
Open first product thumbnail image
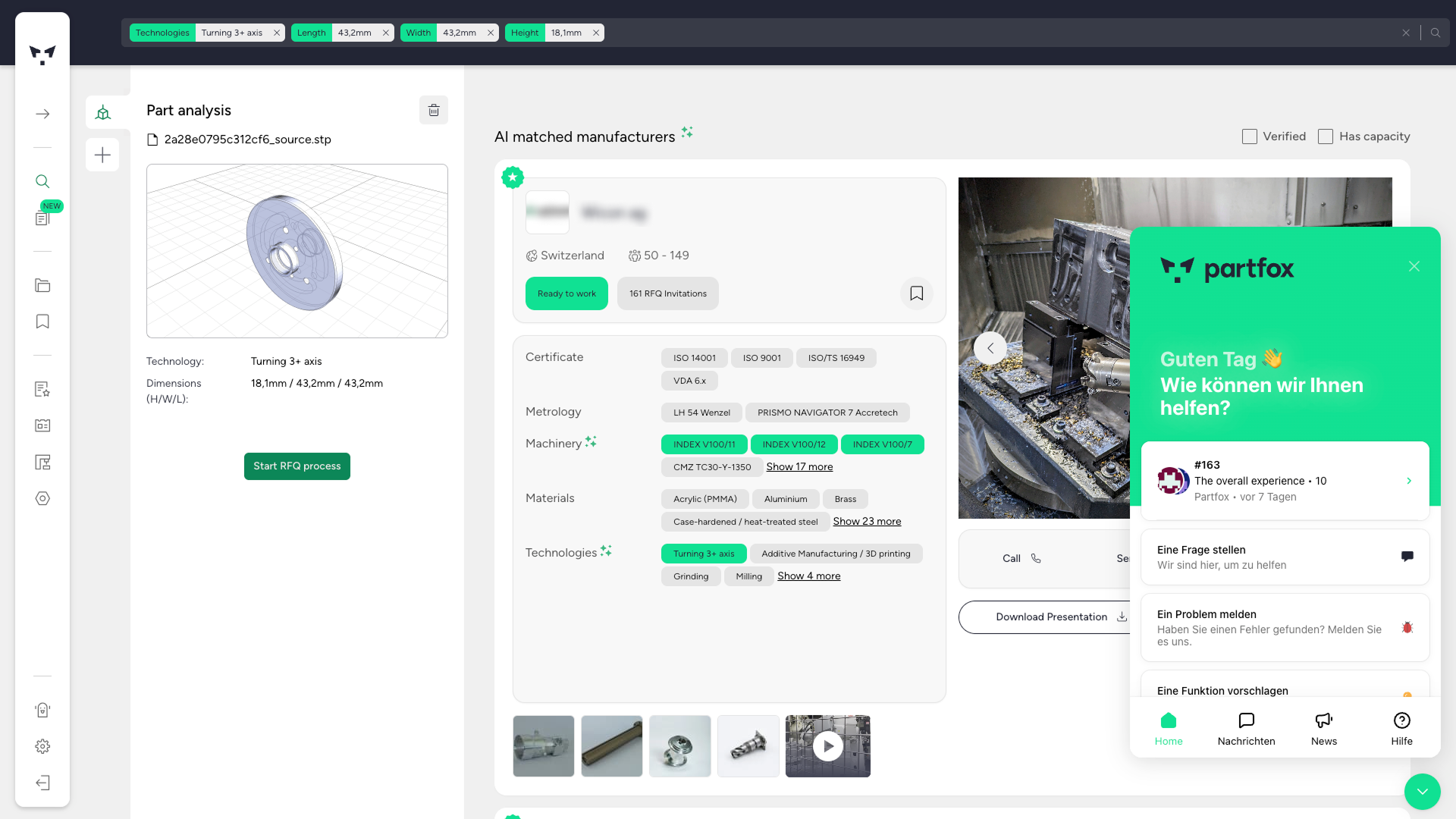tap(544, 746)
